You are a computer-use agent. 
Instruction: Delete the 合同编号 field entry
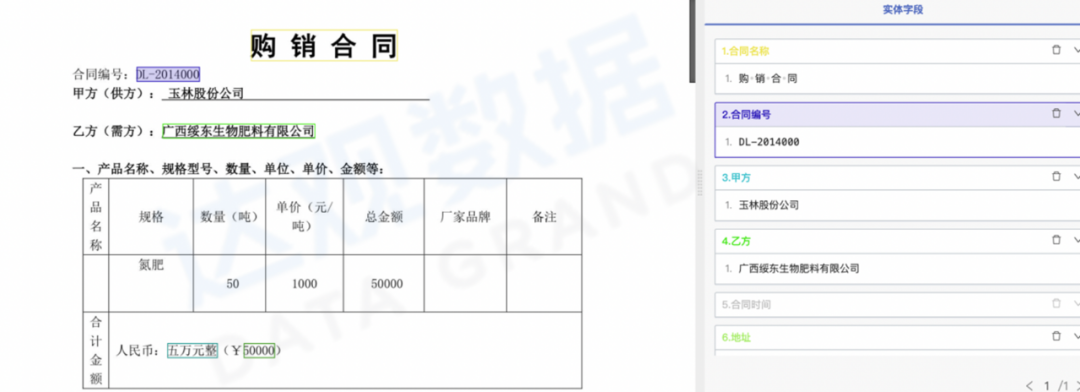coord(1056,114)
